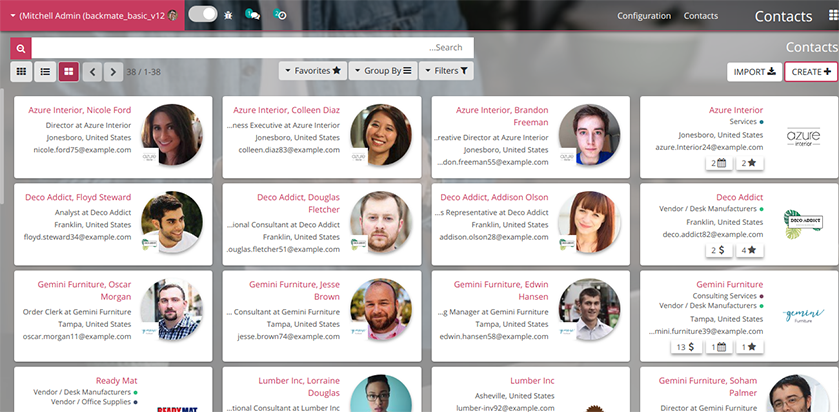
Task: Click Floyd Steward's profile photo
Action: 172,222
